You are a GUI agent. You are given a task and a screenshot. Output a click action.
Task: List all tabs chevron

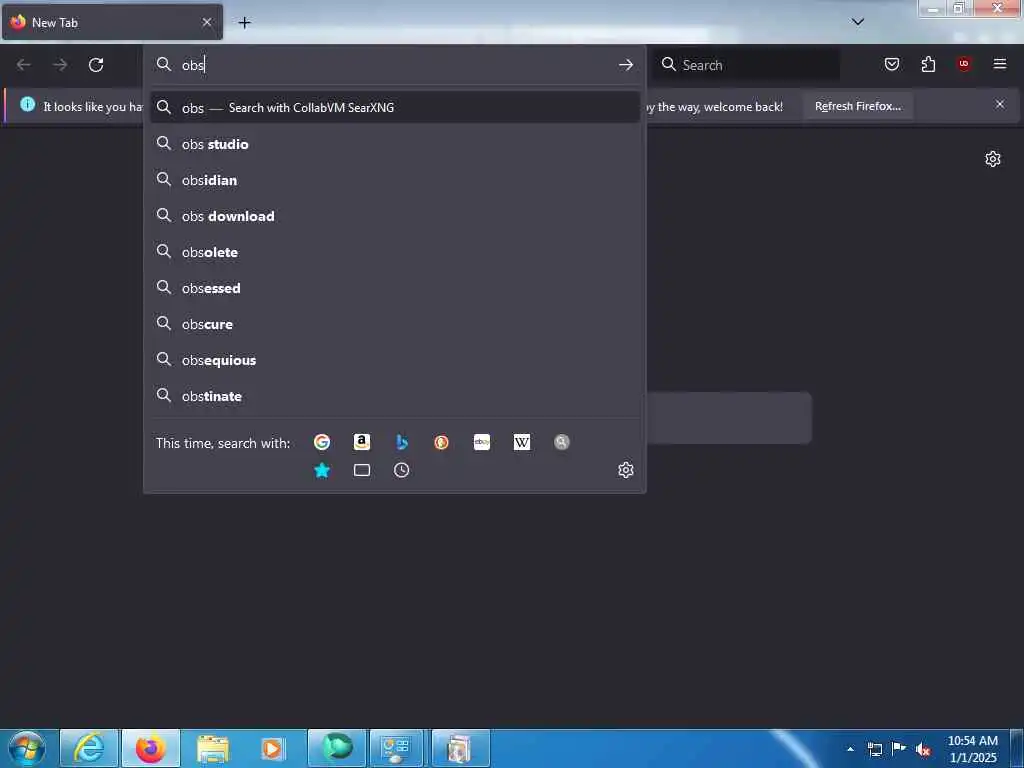pos(858,22)
